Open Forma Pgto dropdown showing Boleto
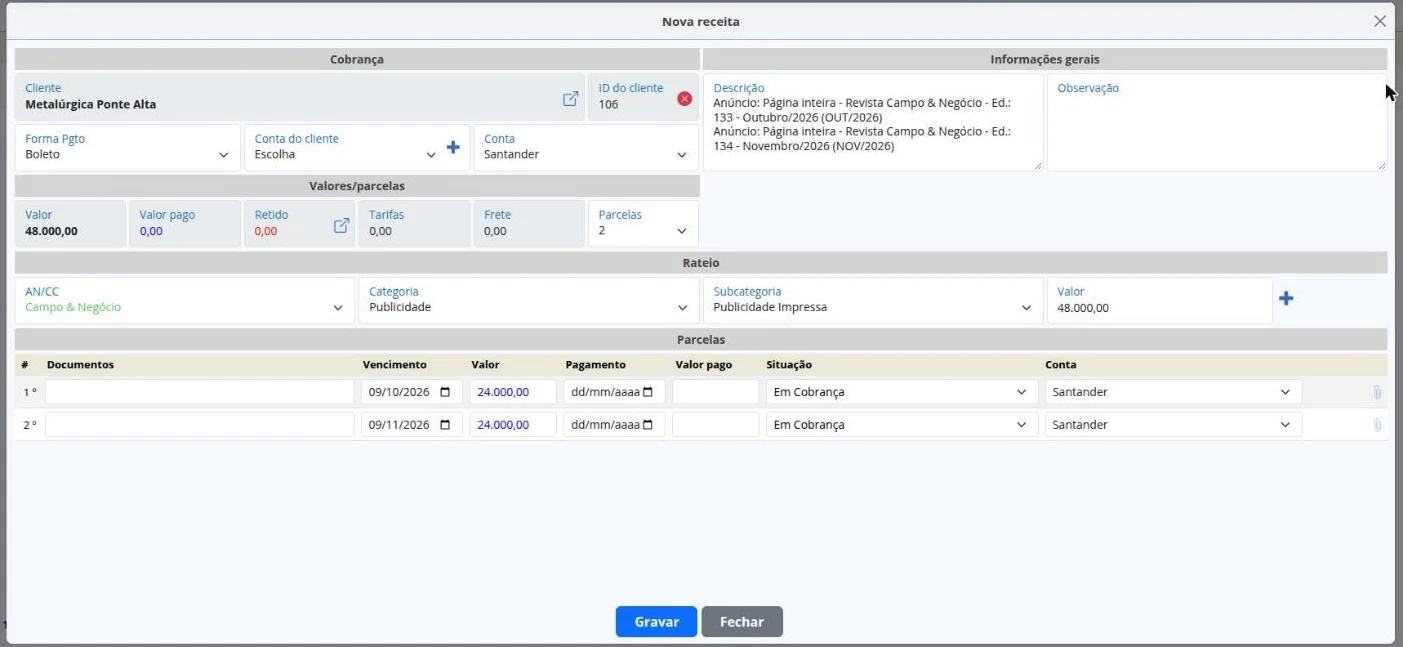 128,147
